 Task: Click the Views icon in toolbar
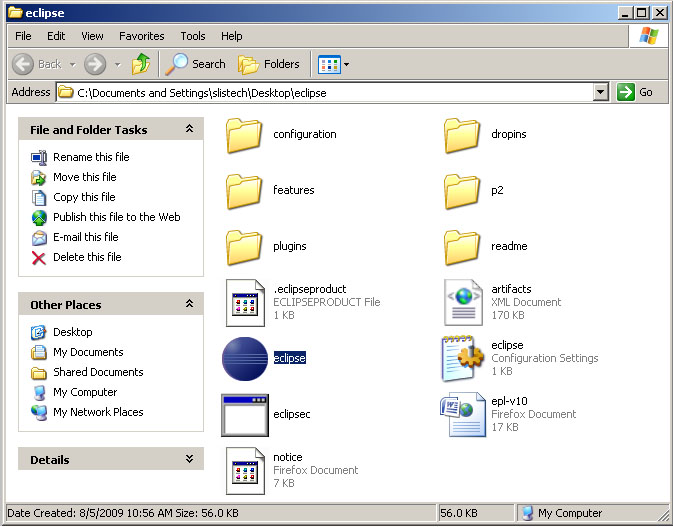(329, 65)
